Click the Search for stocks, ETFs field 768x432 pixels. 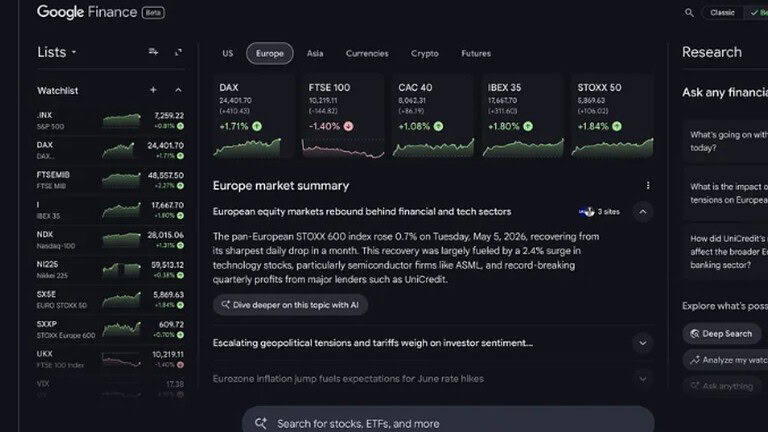coord(448,421)
